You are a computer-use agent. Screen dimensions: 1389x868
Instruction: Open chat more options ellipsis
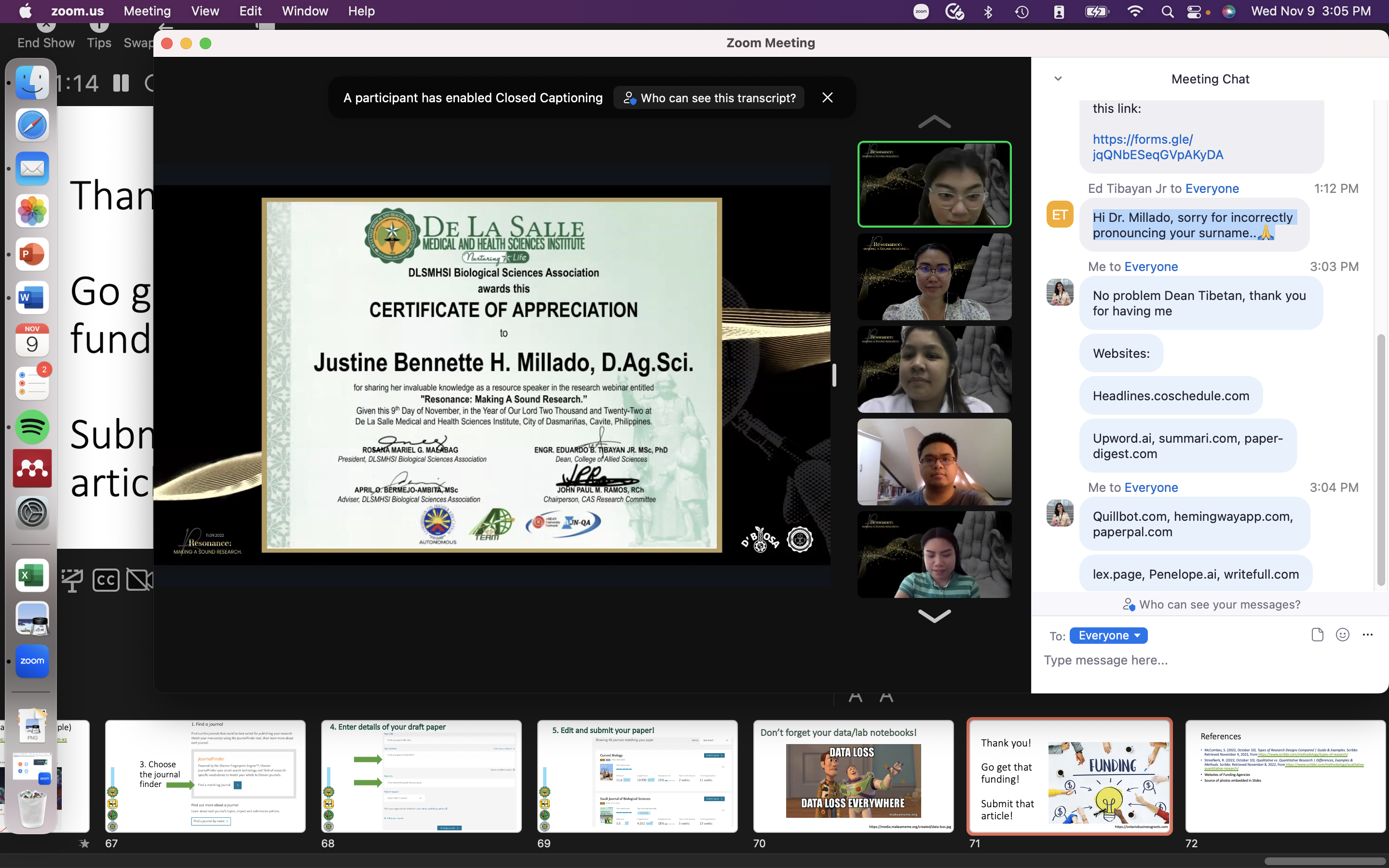point(1367,634)
